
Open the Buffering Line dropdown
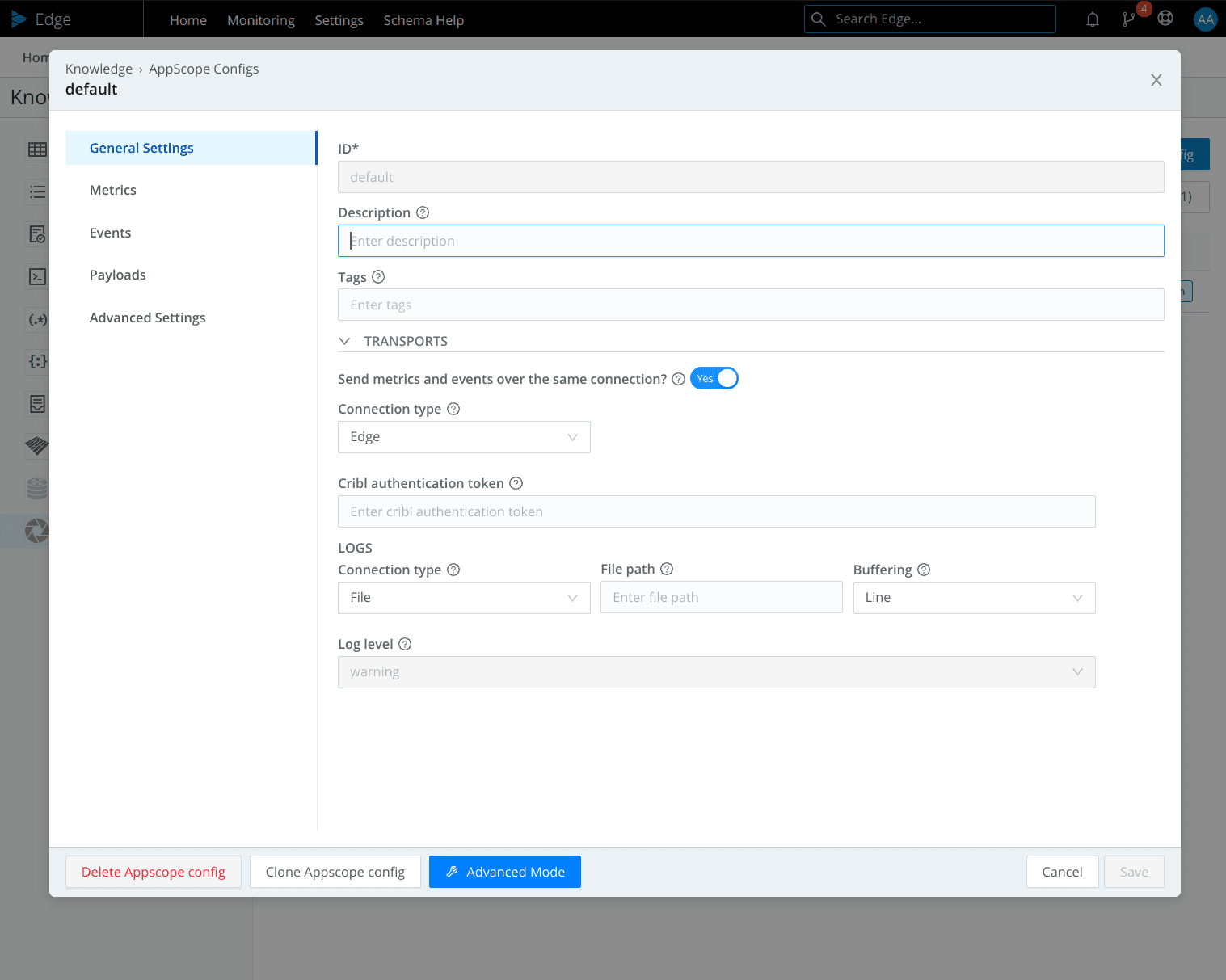tap(974, 598)
